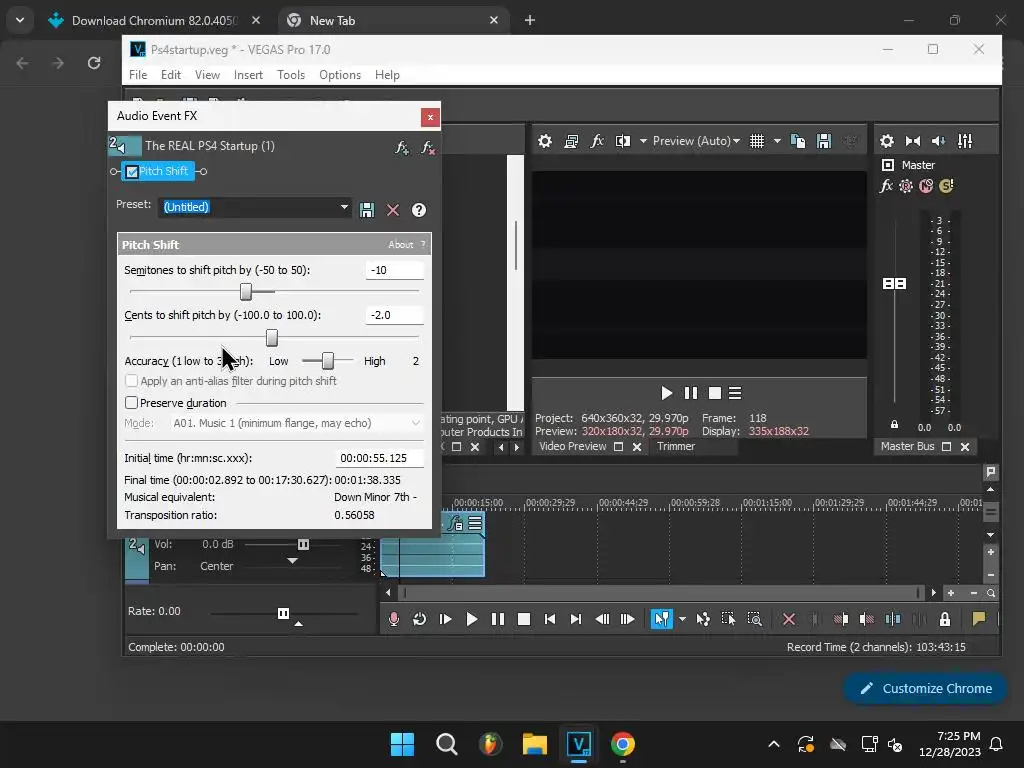The height and width of the screenshot is (768, 1024).
Task: Open the Help menu in VEGAS Pro
Action: 387,75
